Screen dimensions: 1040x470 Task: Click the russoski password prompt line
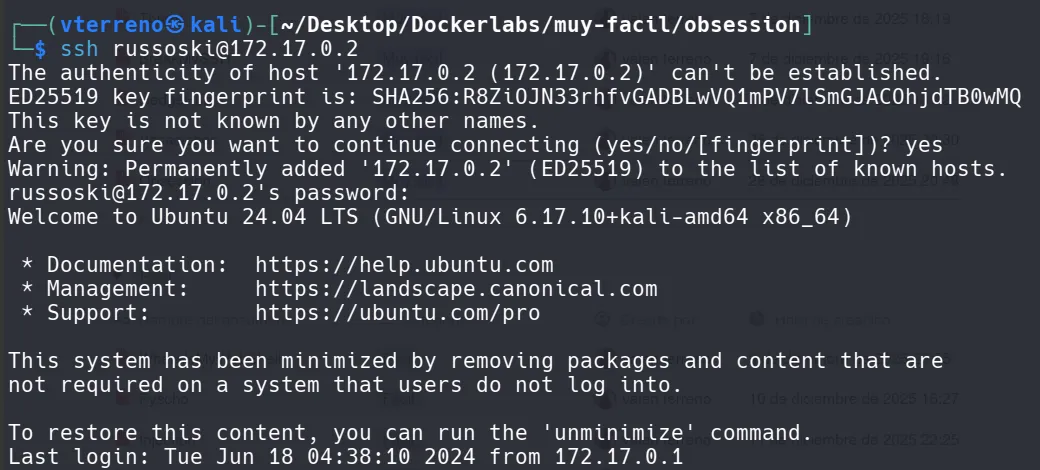208,193
